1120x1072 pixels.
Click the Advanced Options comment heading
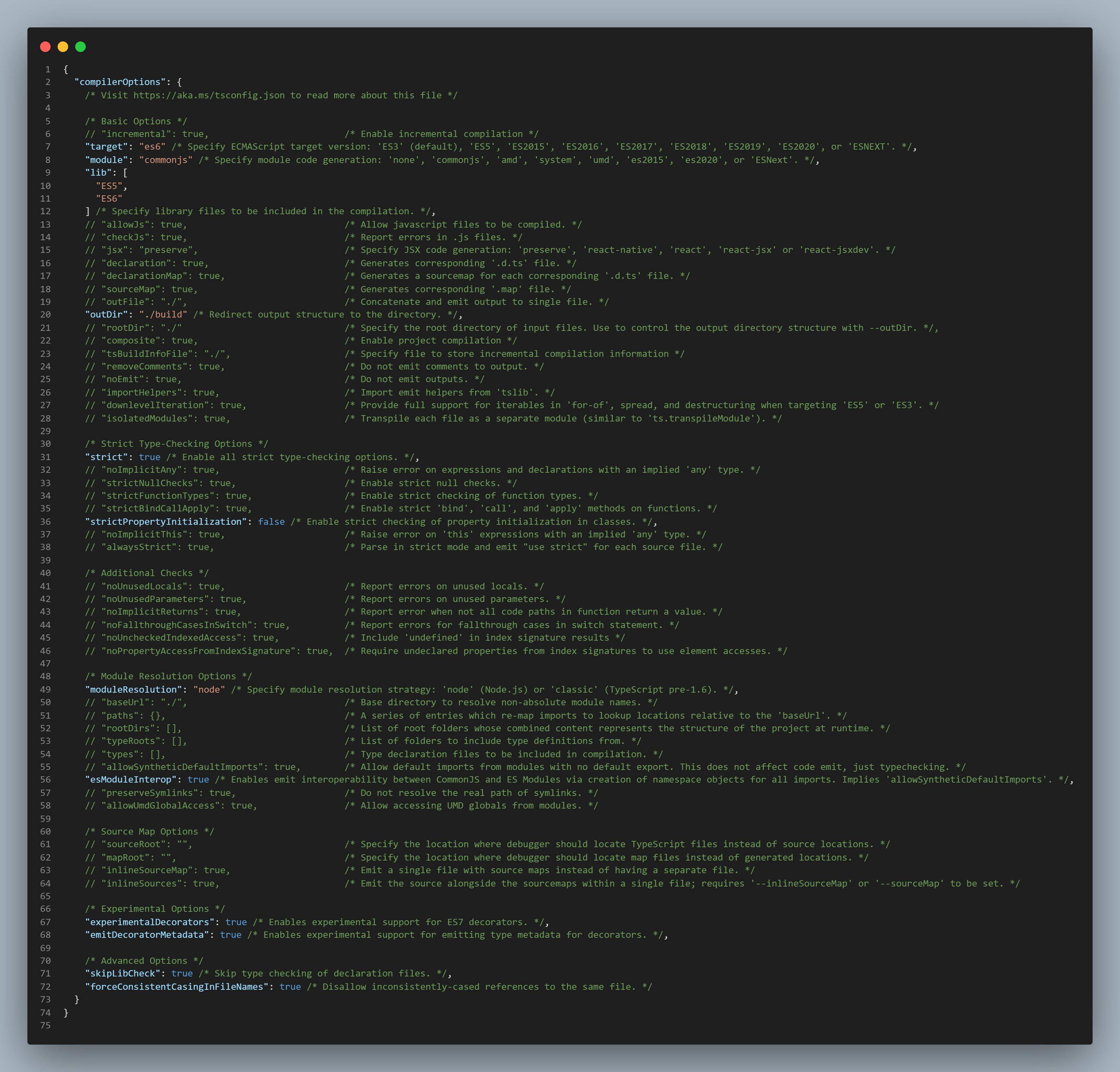tap(144, 961)
